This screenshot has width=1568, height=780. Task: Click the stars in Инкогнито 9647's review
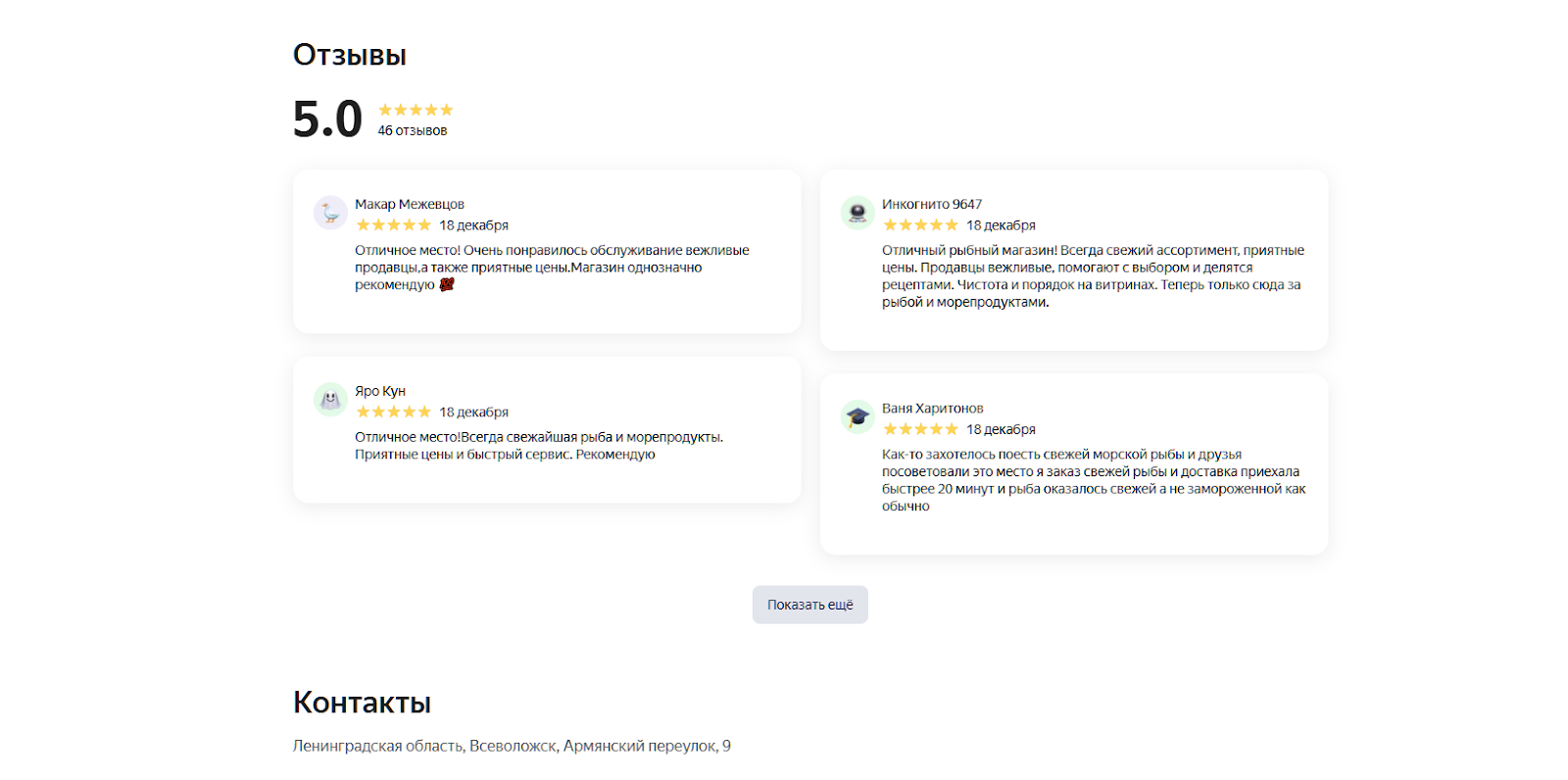point(920,225)
